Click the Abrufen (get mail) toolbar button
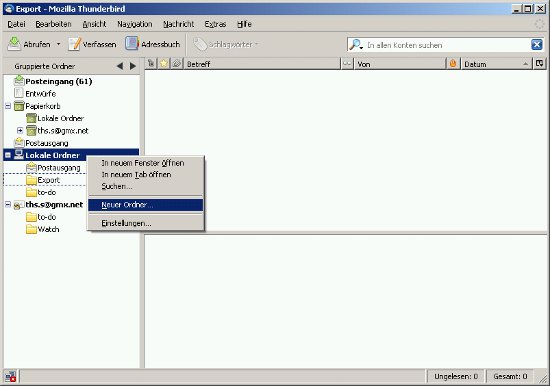 click(29, 44)
